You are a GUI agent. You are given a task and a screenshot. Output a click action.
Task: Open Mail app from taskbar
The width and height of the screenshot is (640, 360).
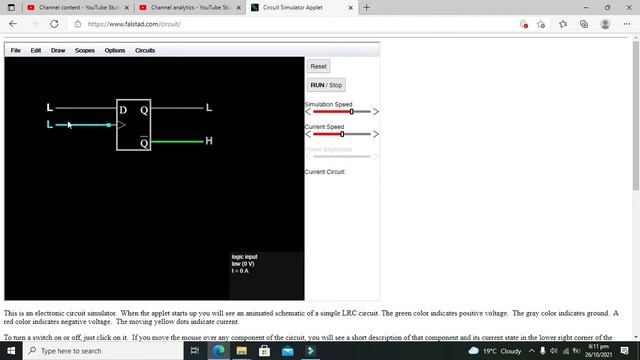287,351
